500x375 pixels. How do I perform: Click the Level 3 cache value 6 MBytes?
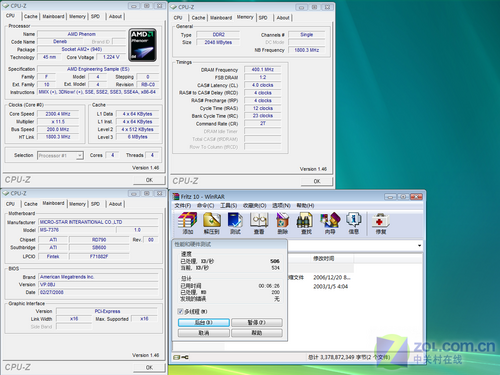click(x=137, y=137)
